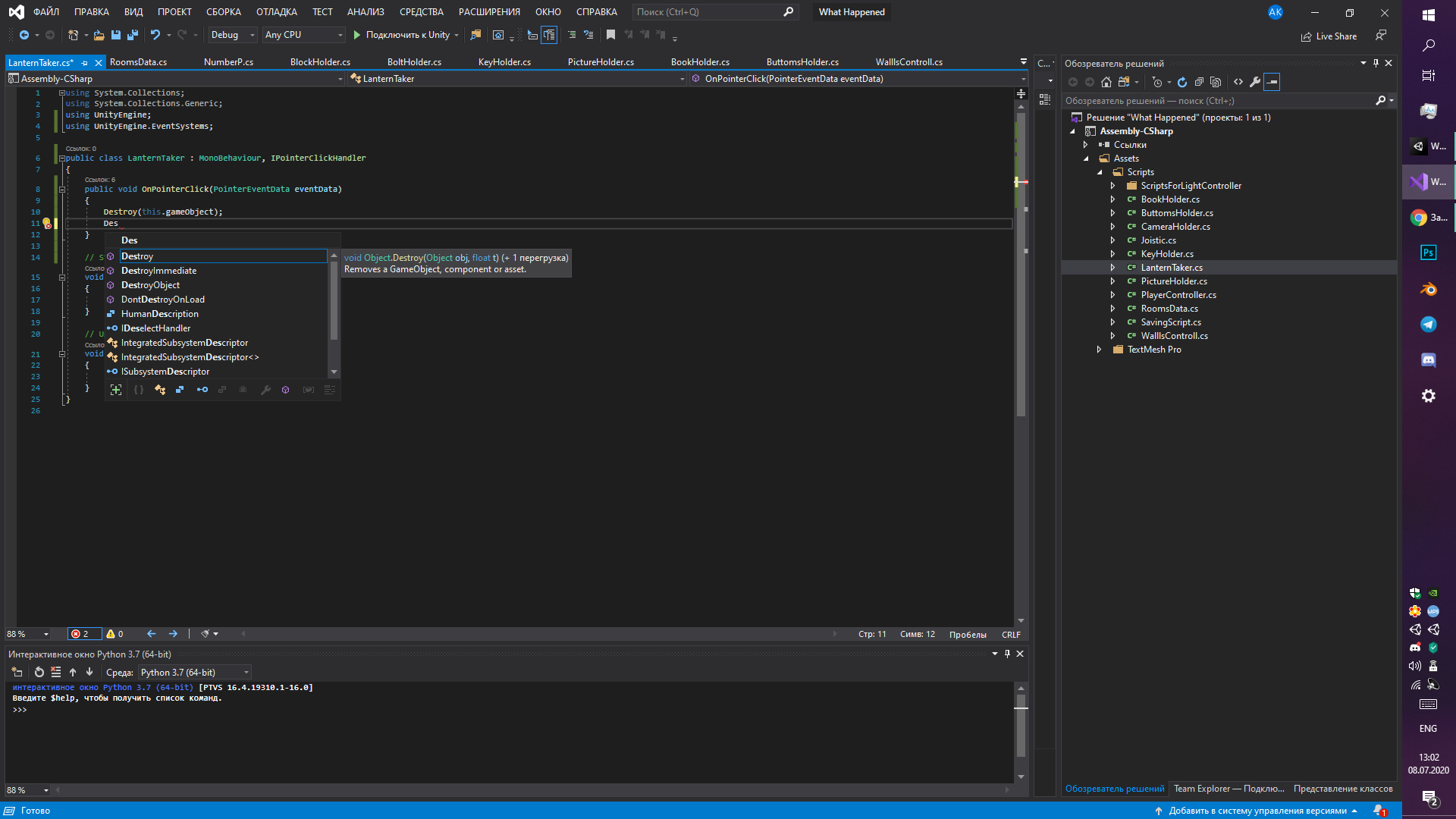1456x819 pixels.
Task: Click Show All Files icon in Solution Explorer
Action: pos(1216,82)
